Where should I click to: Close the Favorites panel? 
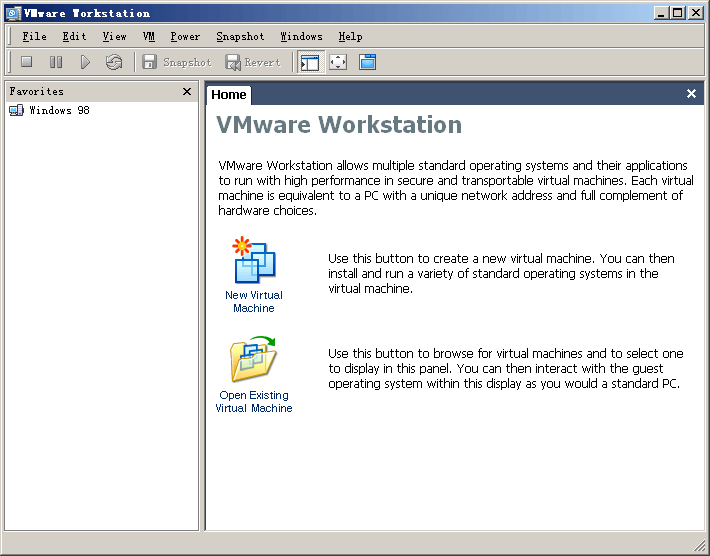point(187,91)
